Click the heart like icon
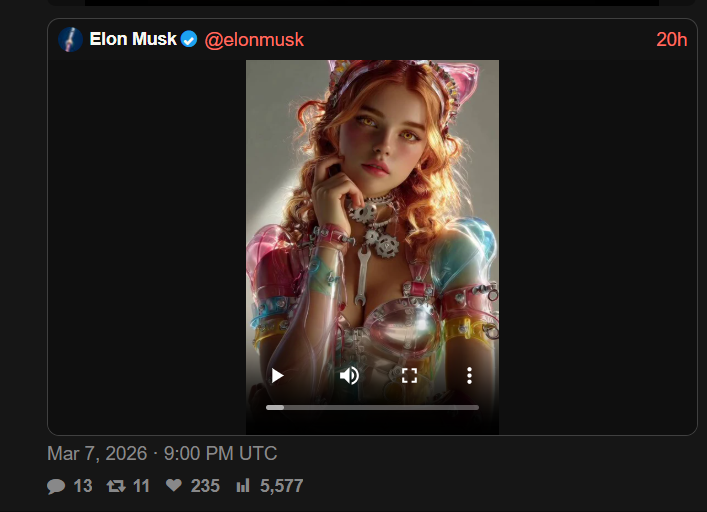This screenshot has height=512, width=707. [x=173, y=487]
